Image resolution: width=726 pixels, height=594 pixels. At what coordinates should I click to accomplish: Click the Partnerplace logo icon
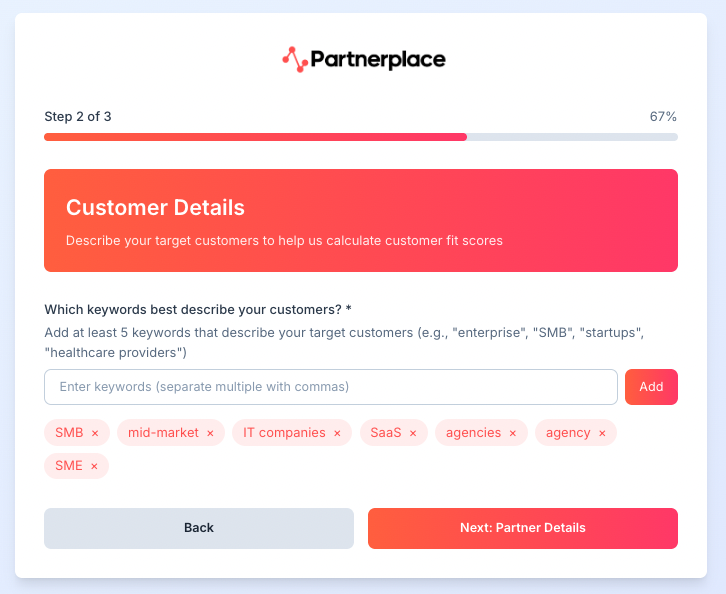click(294, 60)
